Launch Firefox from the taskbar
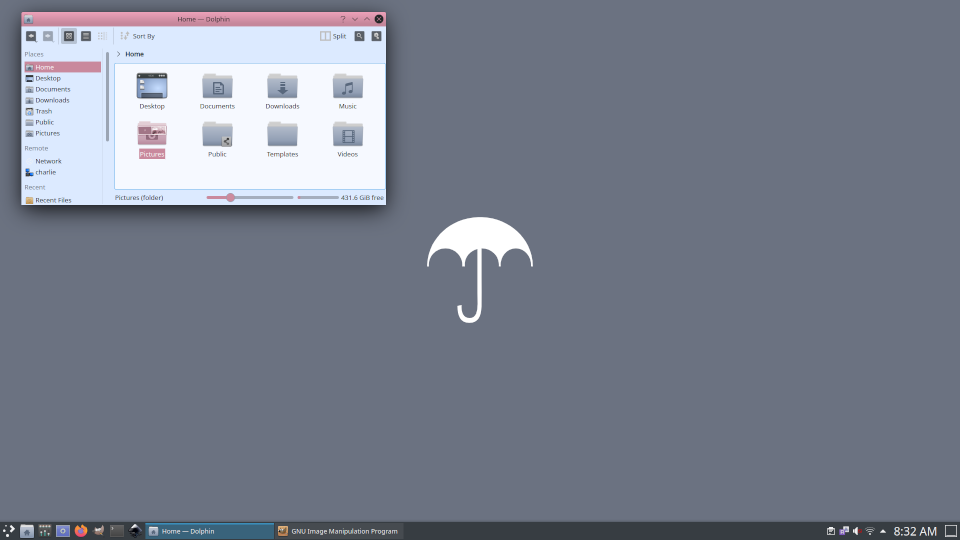The width and height of the screenshot is (960, 540). [81, 531]
